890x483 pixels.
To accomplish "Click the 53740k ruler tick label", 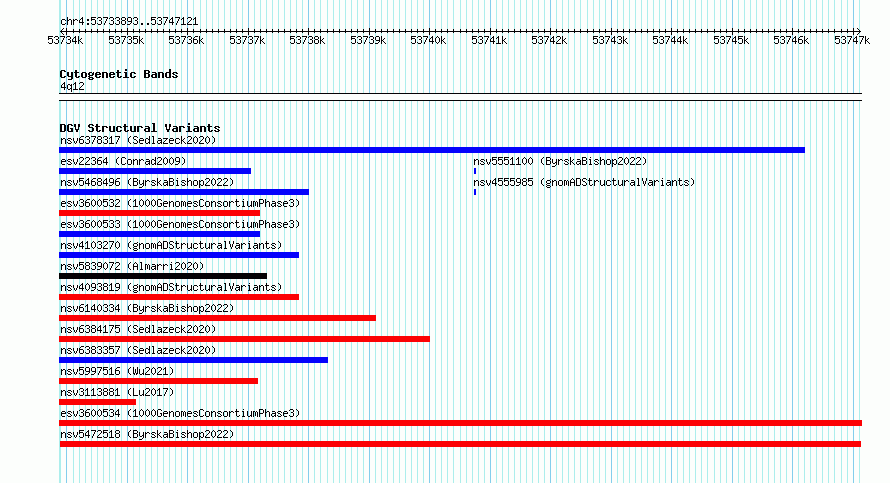I will tap(428, 40).
